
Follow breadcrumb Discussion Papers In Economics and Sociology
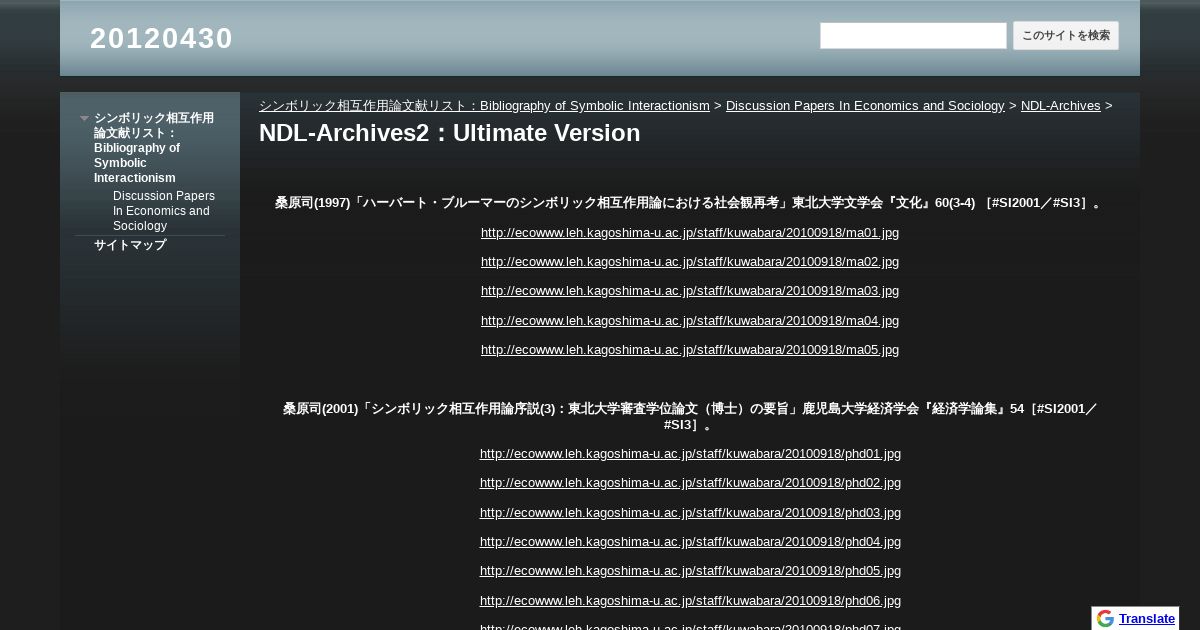(x=865, y=106)
